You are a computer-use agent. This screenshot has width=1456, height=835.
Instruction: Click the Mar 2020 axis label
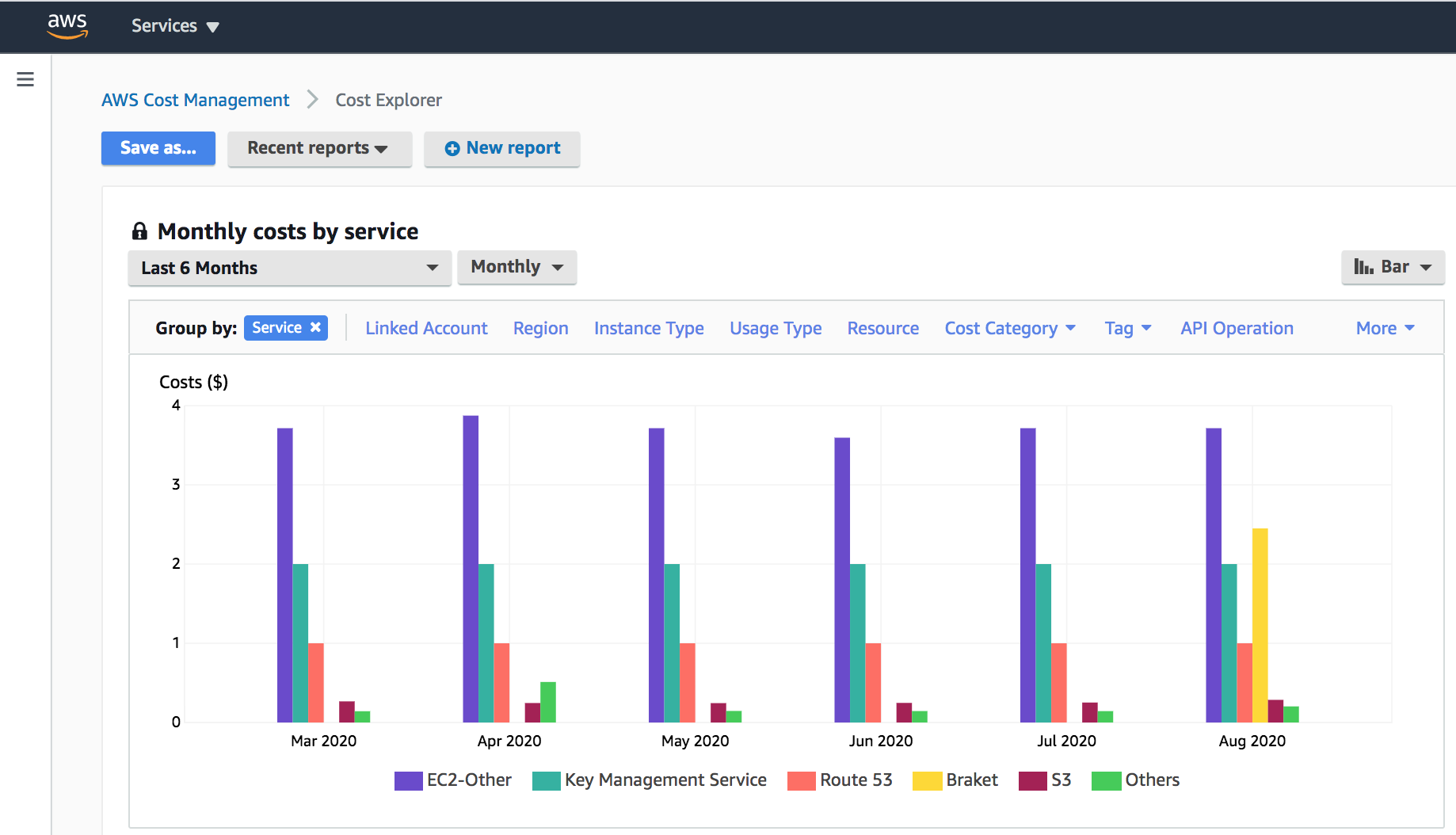(323, 741)
